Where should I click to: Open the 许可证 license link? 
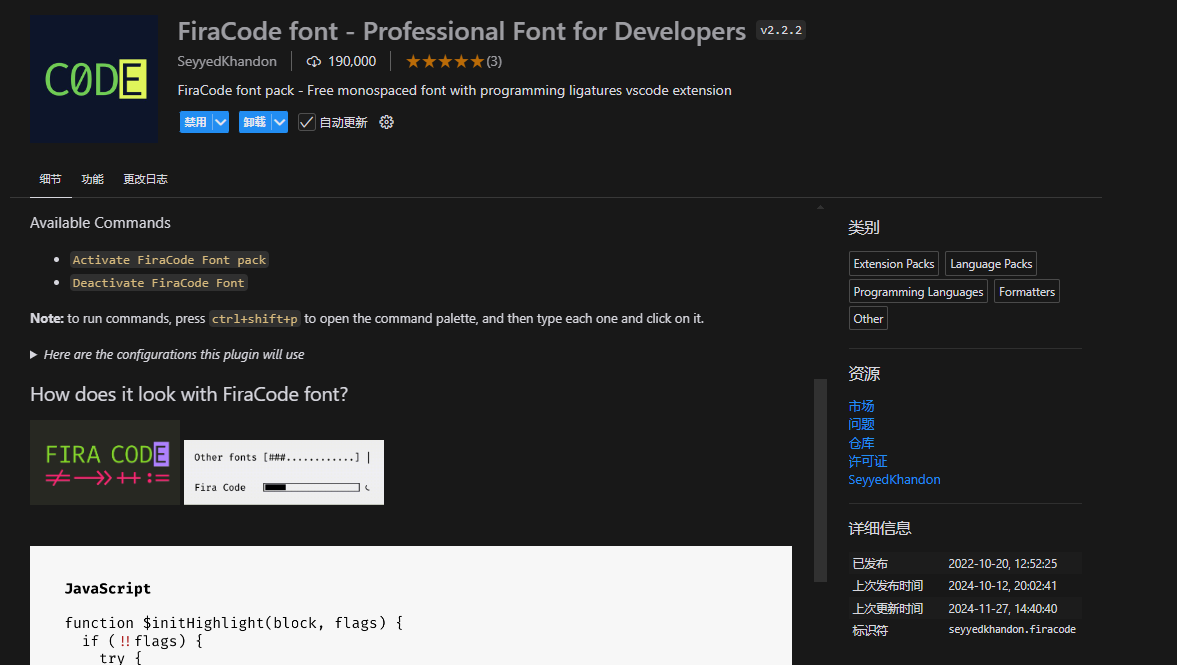(x=868, y=461)
